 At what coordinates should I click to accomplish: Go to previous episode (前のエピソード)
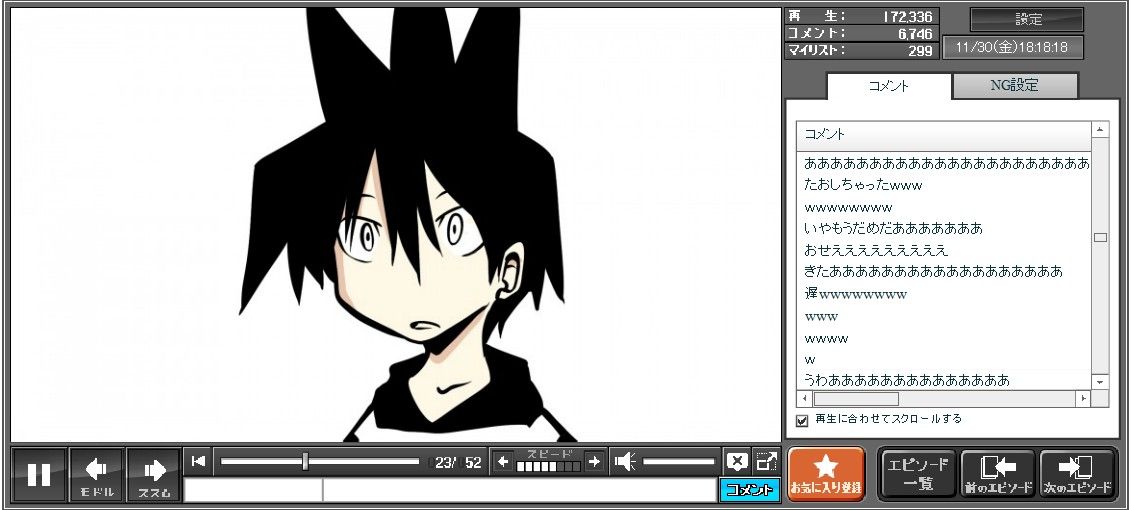point(997,474)
